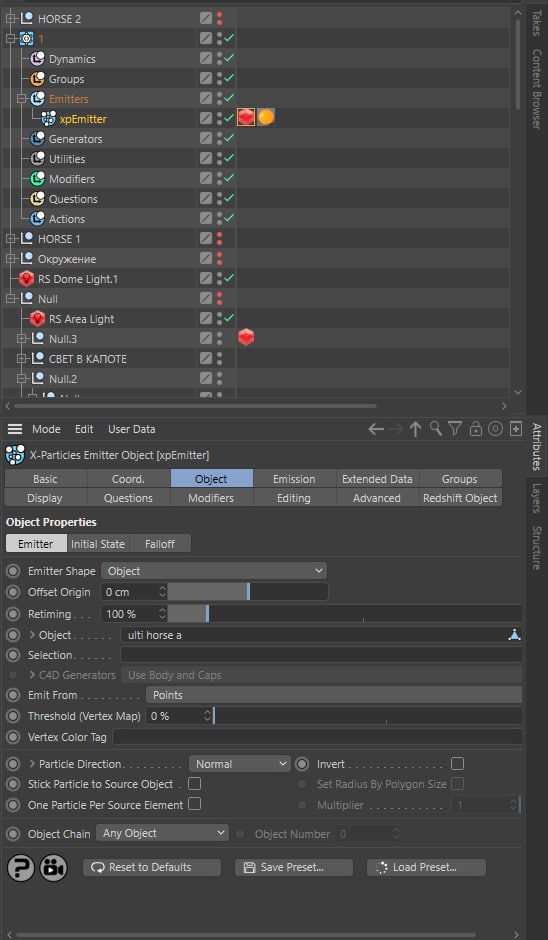Go back with the left arrow in Attributes
The image size is (548, 940).
point(376,429)
